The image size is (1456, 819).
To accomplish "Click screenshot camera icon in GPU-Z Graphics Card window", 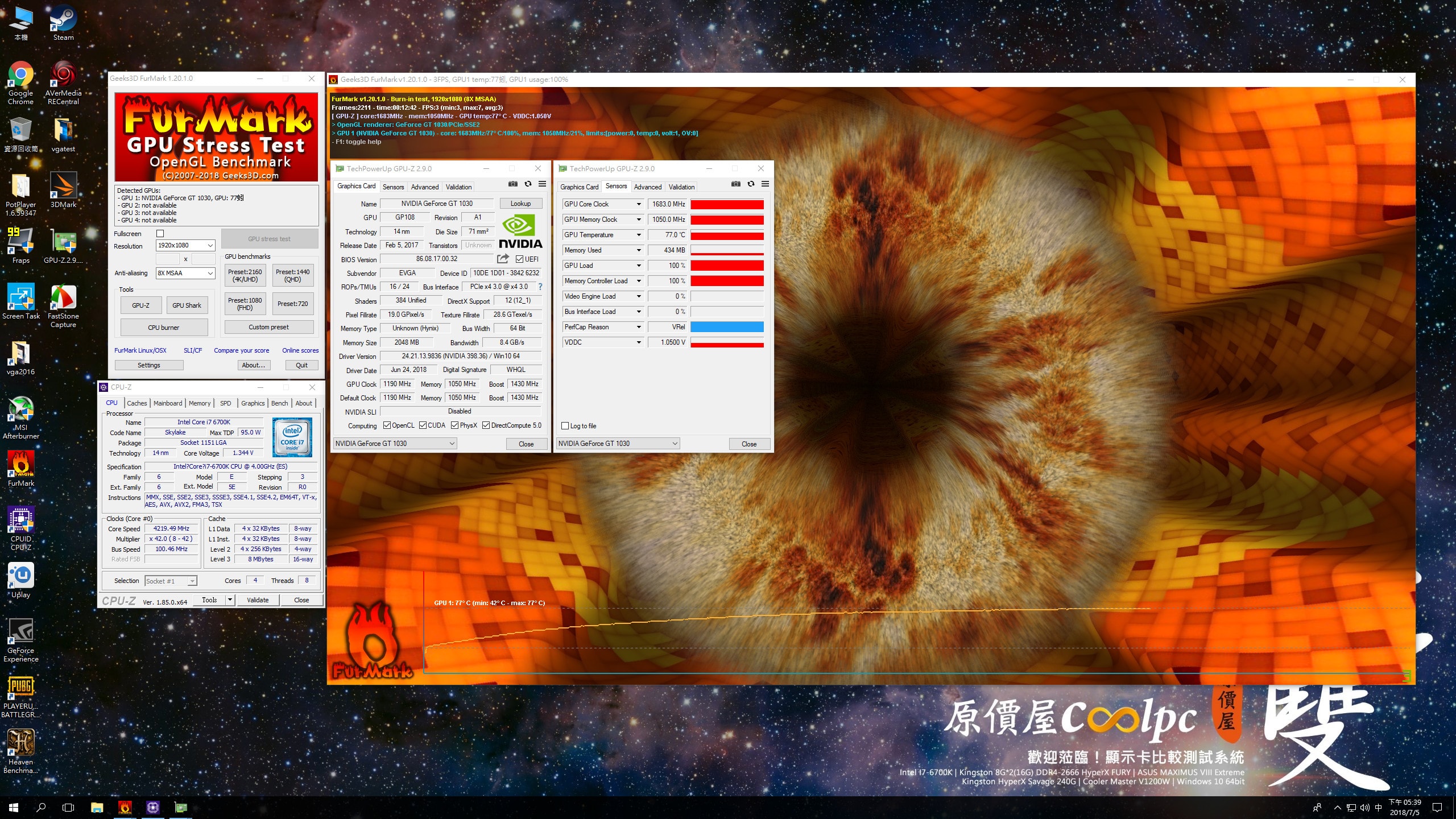I will [513, 184].
